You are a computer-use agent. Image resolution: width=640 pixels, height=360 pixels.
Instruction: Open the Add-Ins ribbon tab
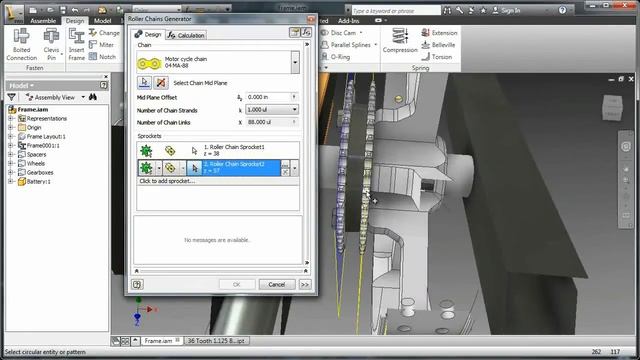coord(349,20)
